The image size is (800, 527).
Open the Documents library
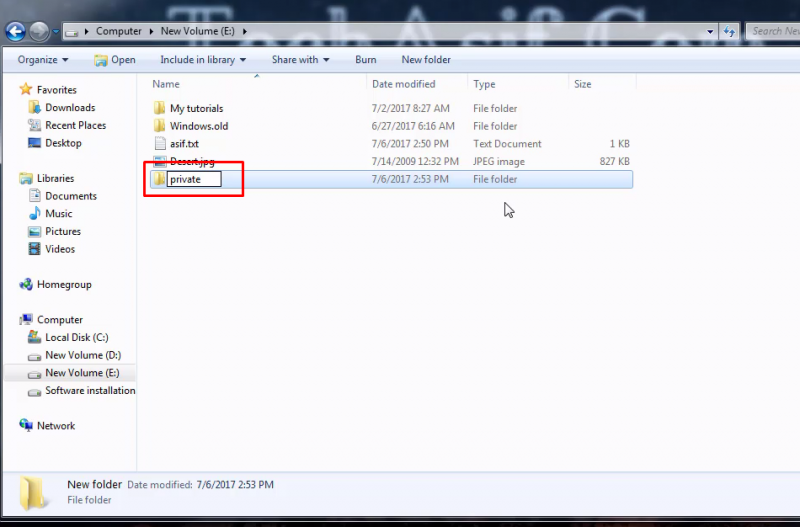coord(71,196)
